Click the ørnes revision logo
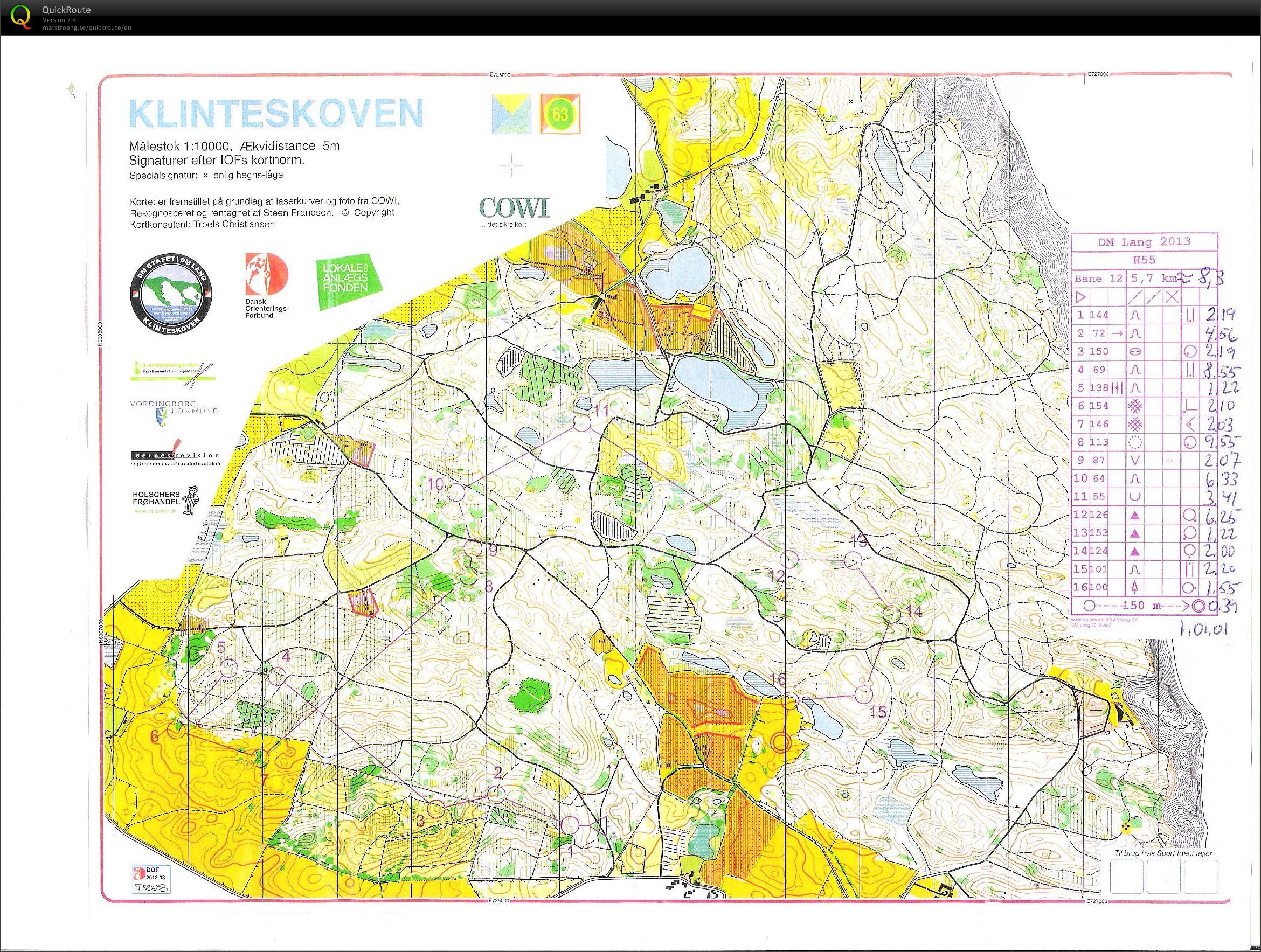Image resolution: width=1261 pixels, height=952 pixels. point(174,454)
